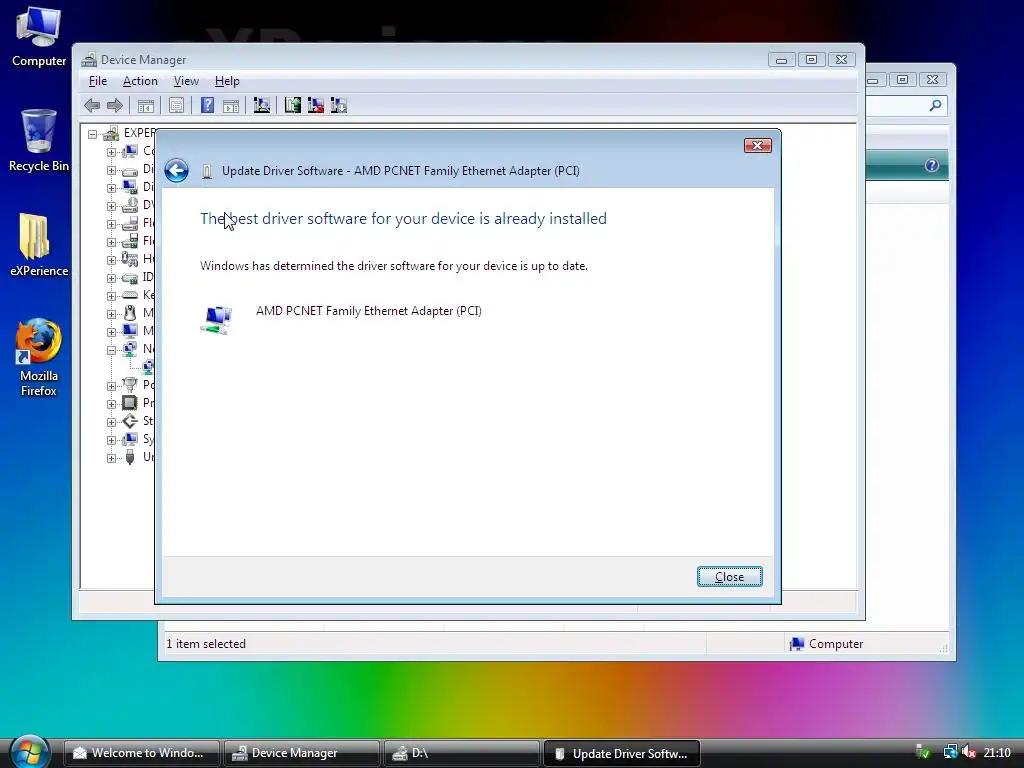This screenshot has height=768, width=1024.
Task: Expand the DVD drives node (DV)
Action: [111, 206]
